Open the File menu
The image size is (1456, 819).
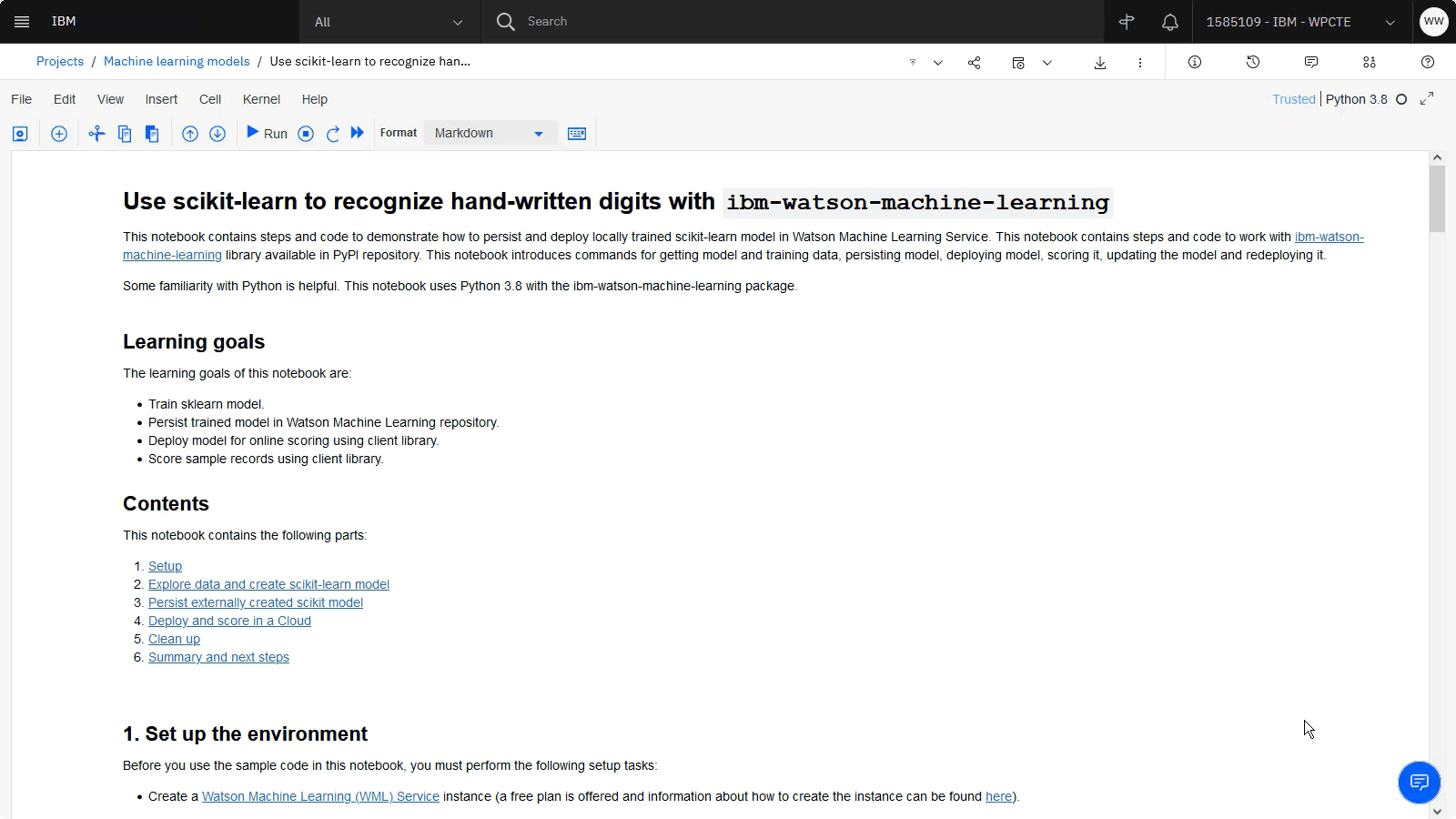pos(22,99)
